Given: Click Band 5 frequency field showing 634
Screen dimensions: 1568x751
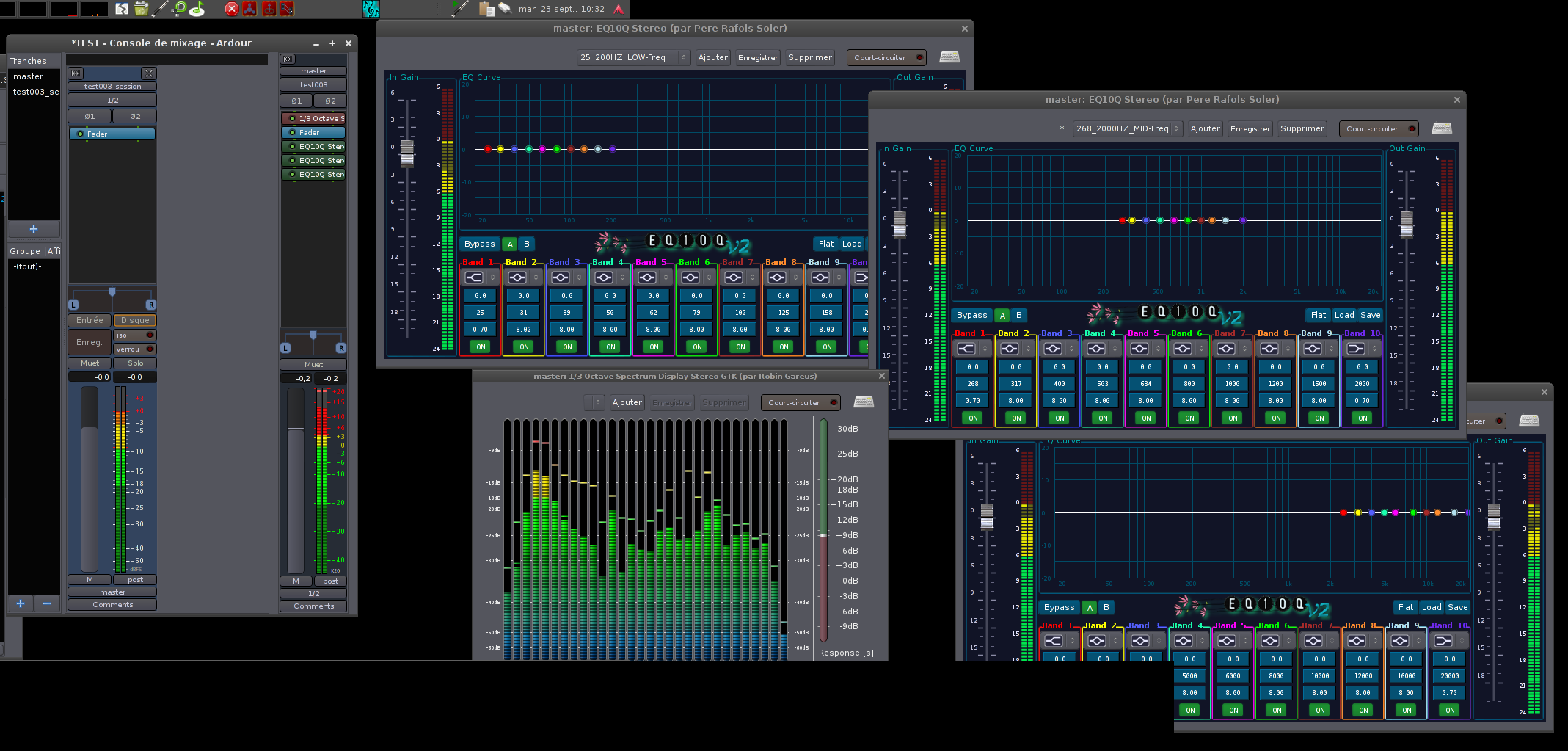Looking at the screenshot, I should [1145, 384].
